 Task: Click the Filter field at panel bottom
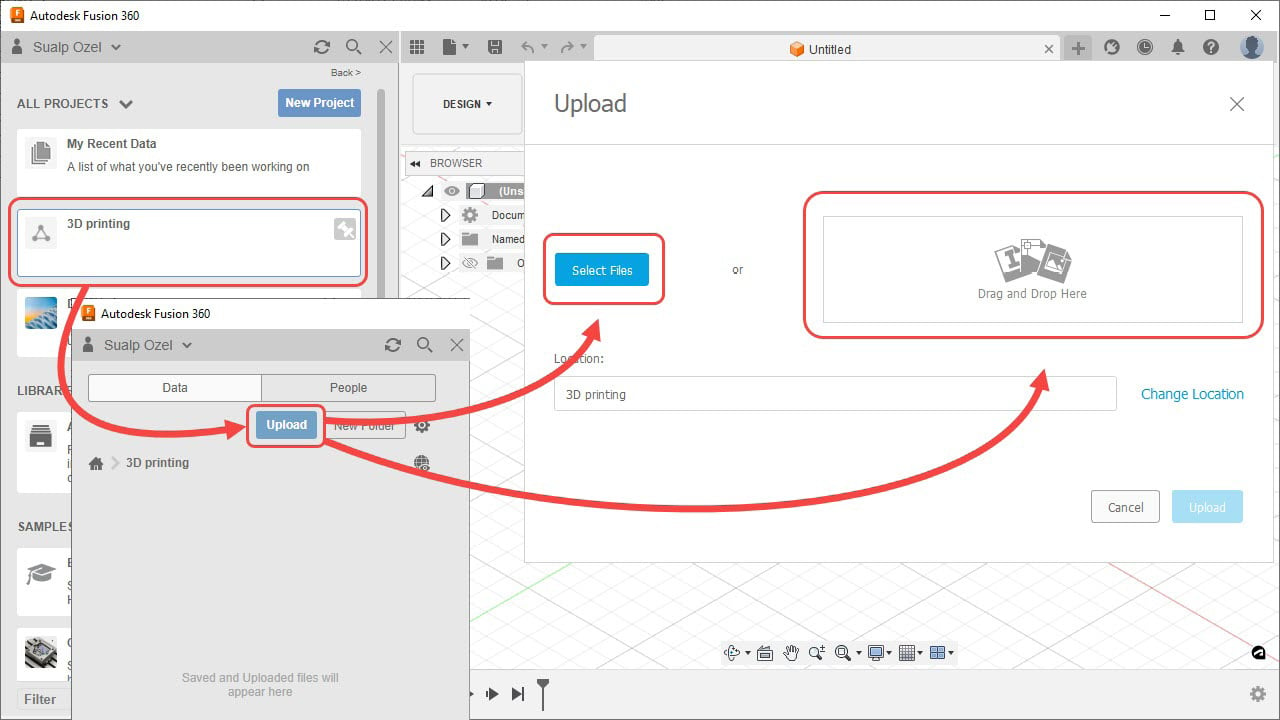(x=42, y=699)
